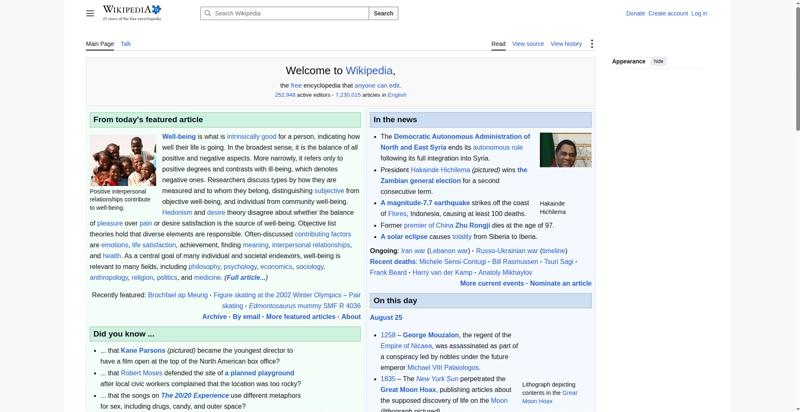Open the totality link
The width and height of the screenshot is (800, 412).
point(462,237)
